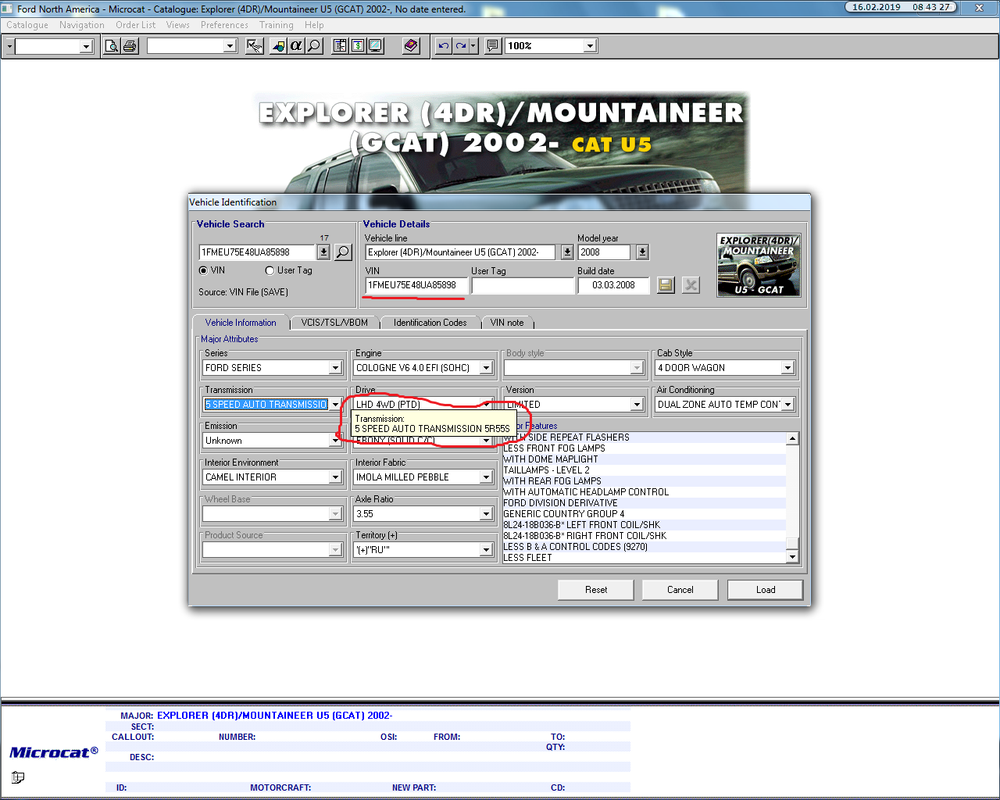1000x800 pixels.
Task: Select the VIN radio button
Action: coord(203,270)
